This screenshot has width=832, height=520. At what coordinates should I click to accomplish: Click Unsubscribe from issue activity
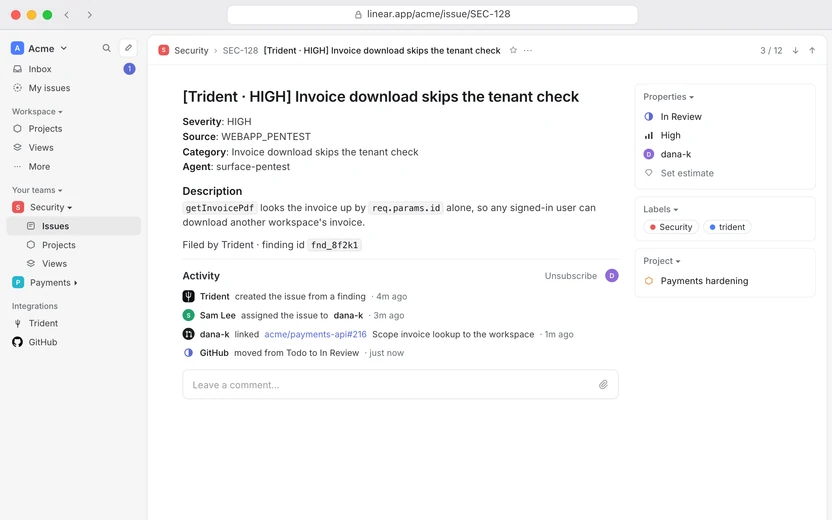point(570,276)
